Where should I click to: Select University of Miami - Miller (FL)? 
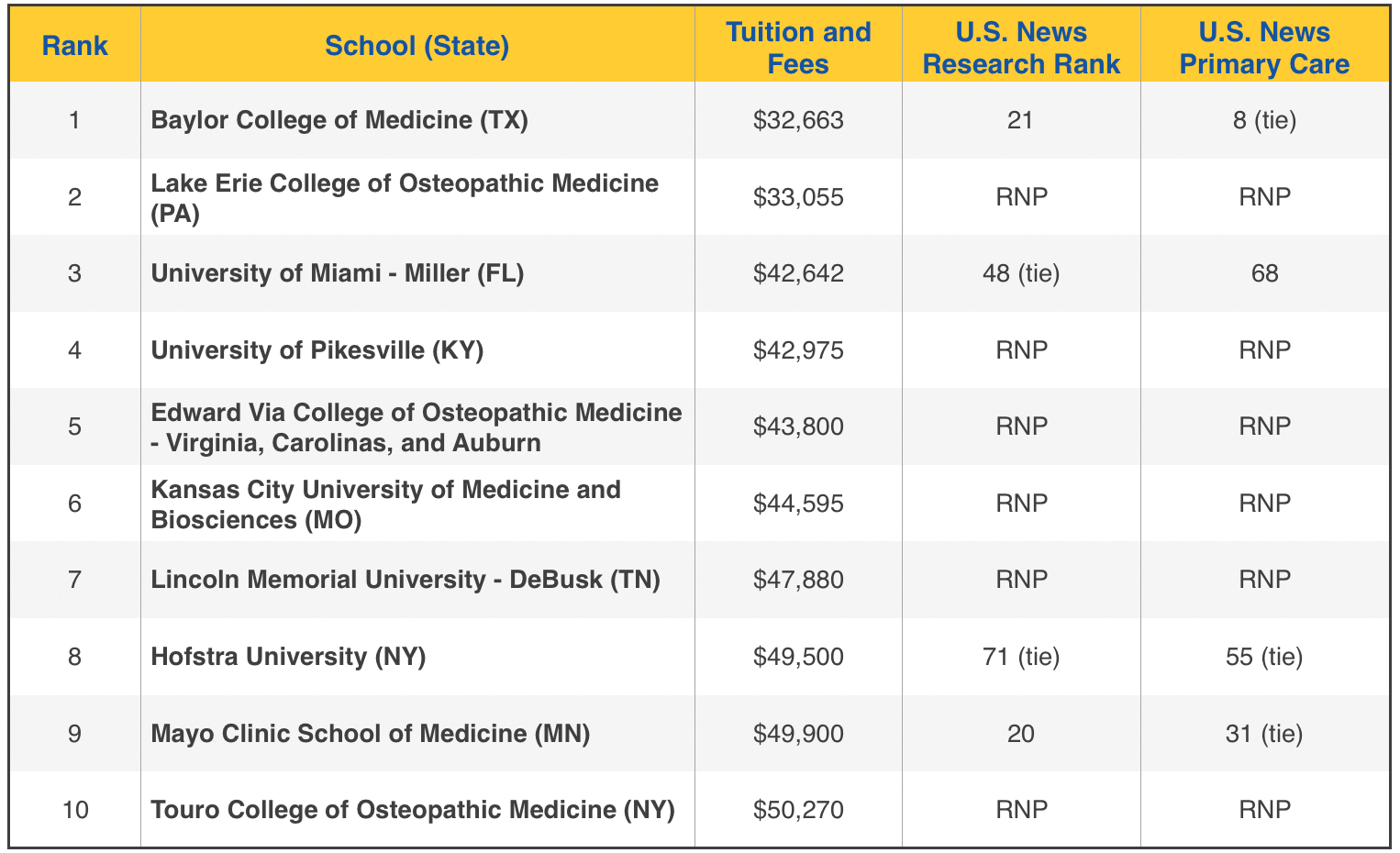(x=338, y=273)
